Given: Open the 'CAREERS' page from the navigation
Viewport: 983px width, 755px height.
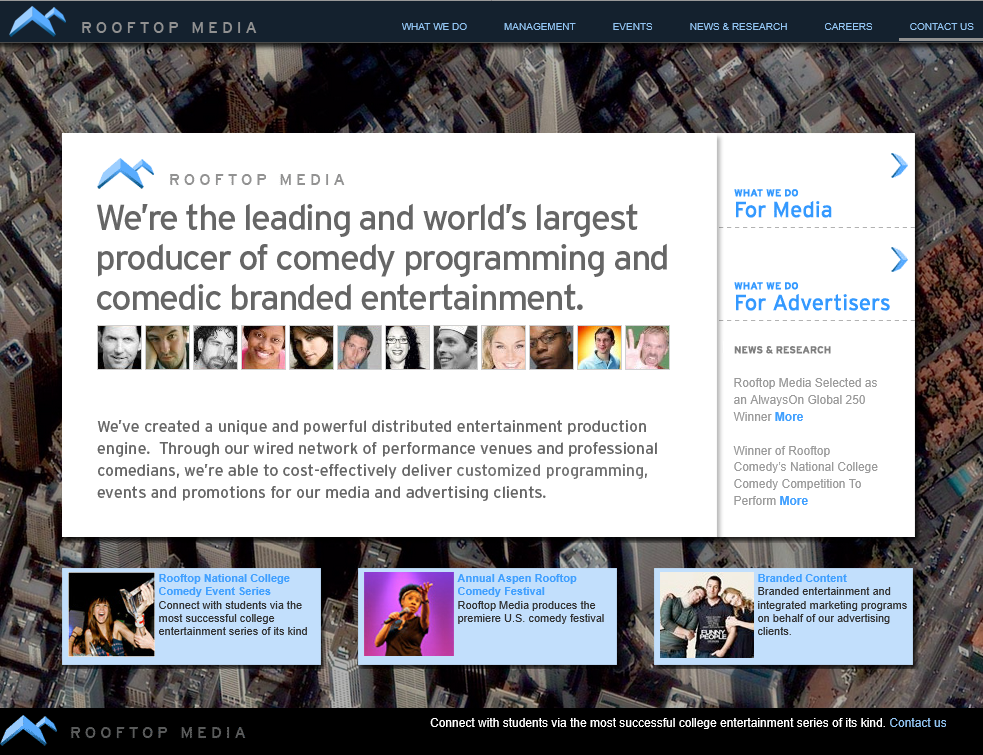Looking at the screenshot, I should [x=848, y=27].
